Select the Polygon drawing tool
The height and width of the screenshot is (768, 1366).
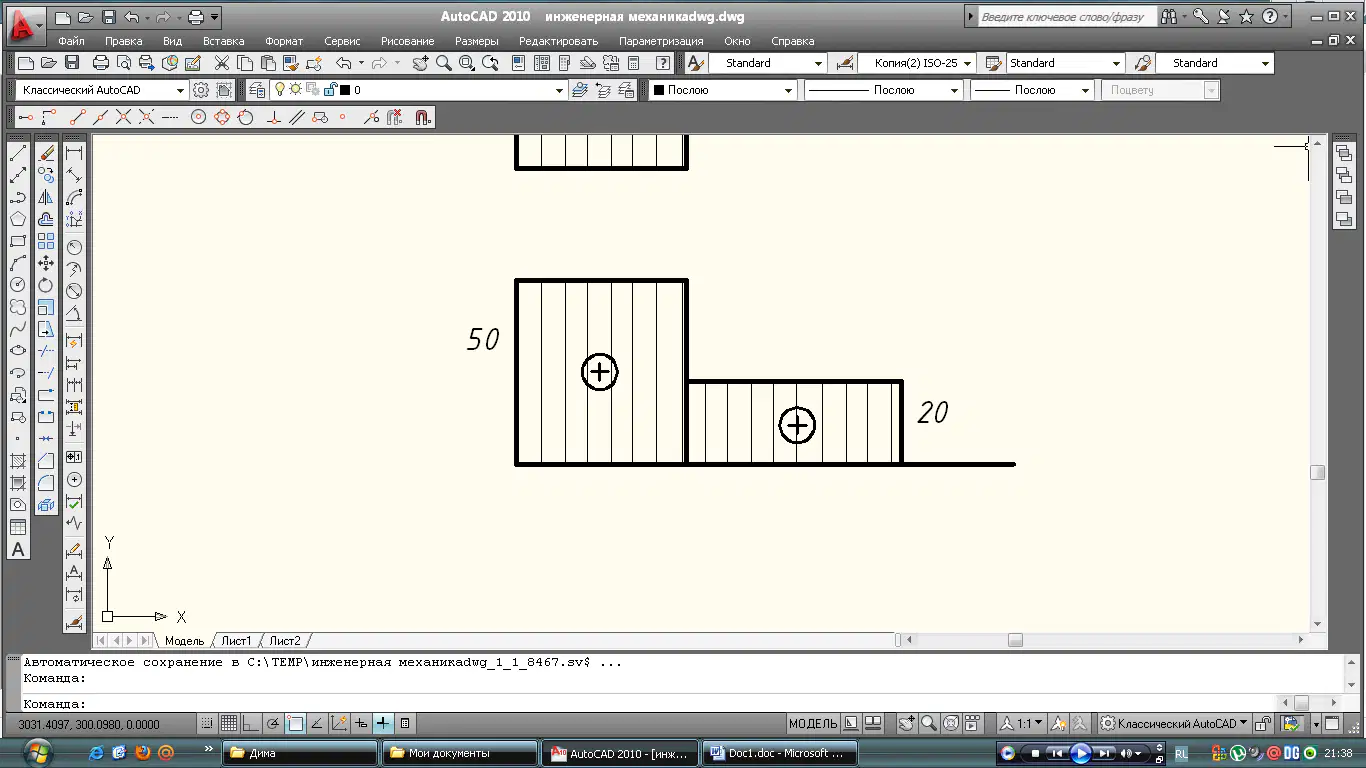[x=18, y=219]
